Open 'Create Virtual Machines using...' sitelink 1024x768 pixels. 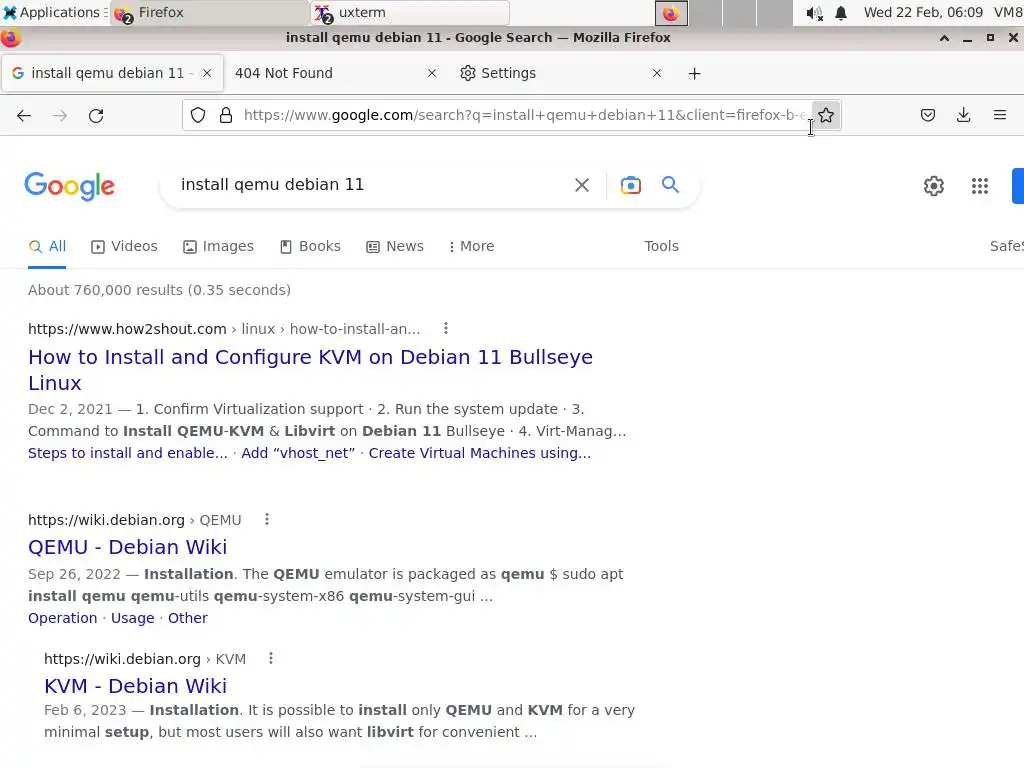click(x=479, y=453)
